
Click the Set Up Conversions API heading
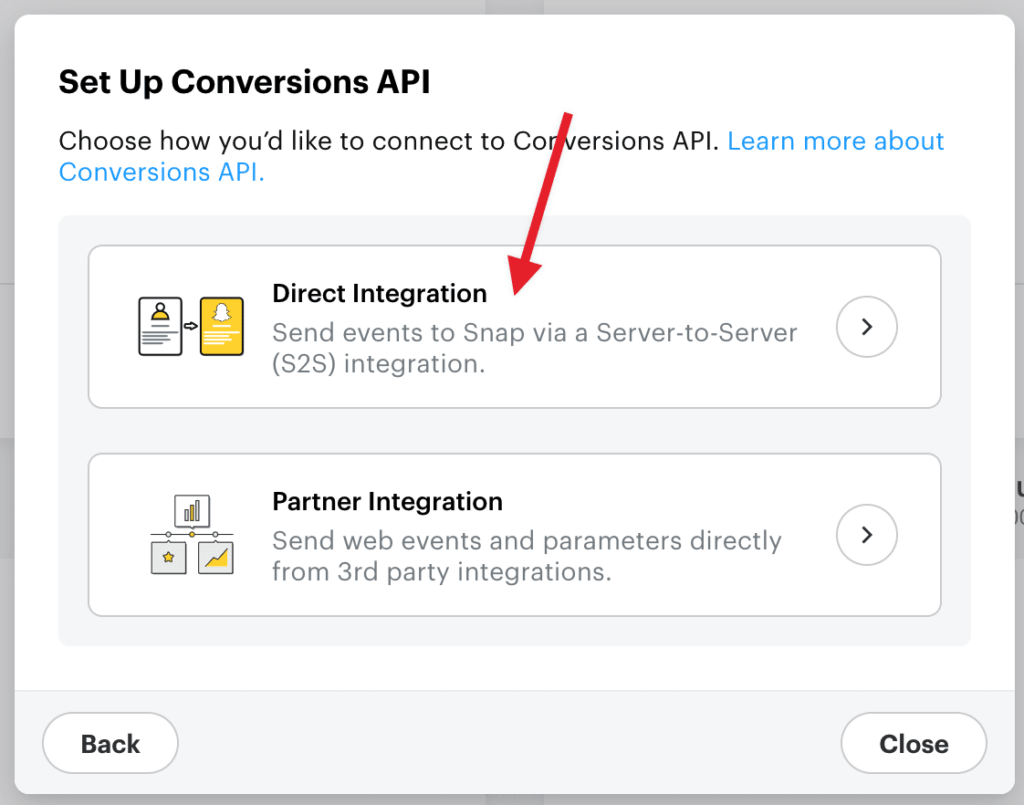pyautogui.click(x=244, y=81)
